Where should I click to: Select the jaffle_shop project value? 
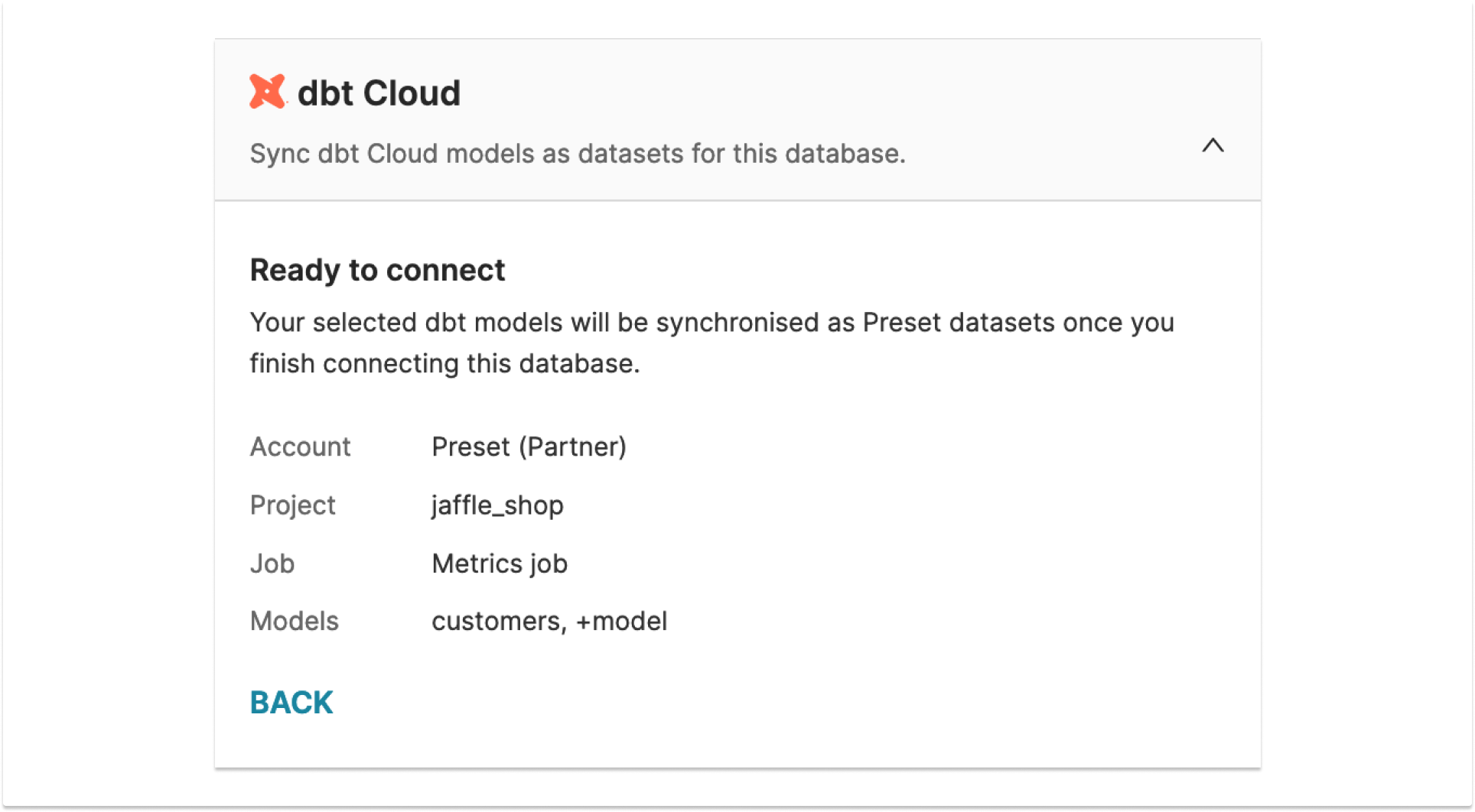coord(497,505)
